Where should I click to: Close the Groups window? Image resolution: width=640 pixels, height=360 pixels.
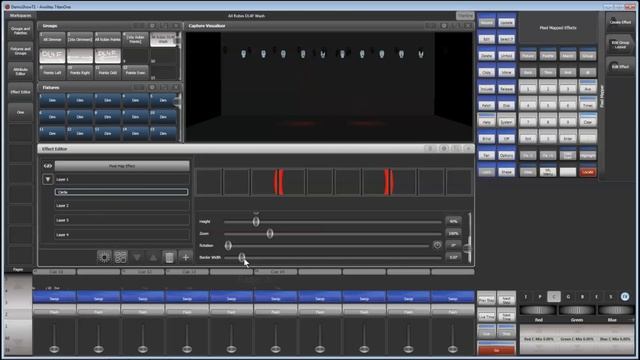coord(176,26)
